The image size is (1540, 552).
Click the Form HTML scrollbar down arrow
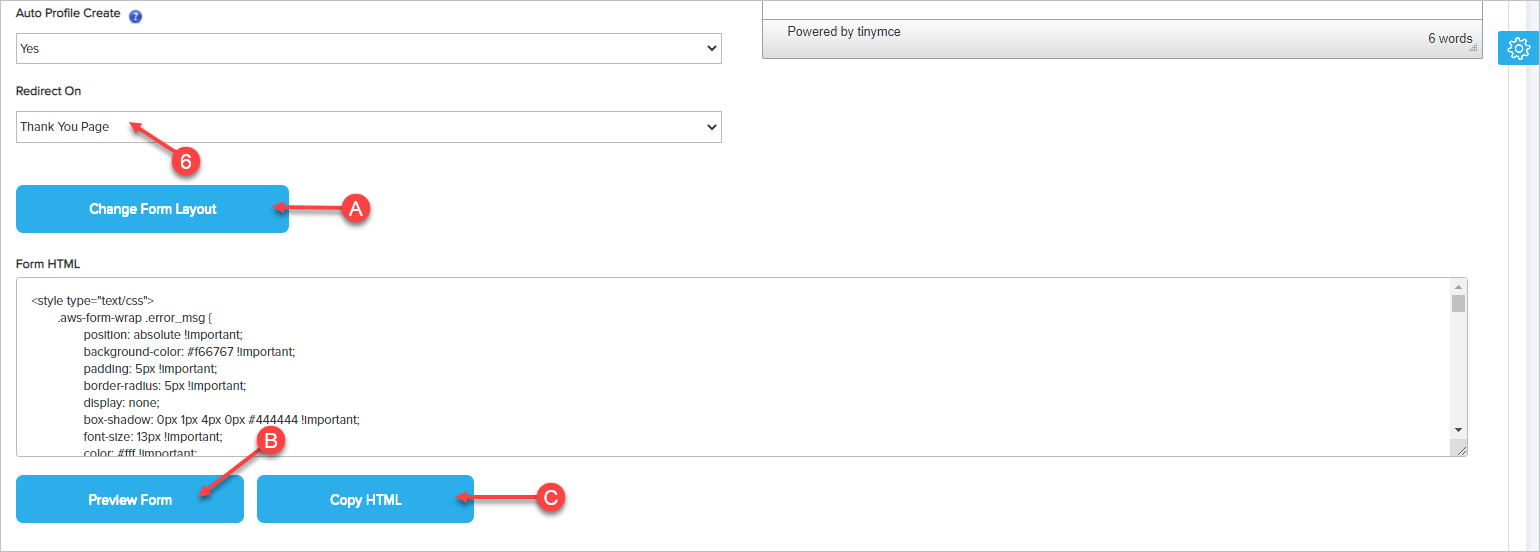[1458, 429]
